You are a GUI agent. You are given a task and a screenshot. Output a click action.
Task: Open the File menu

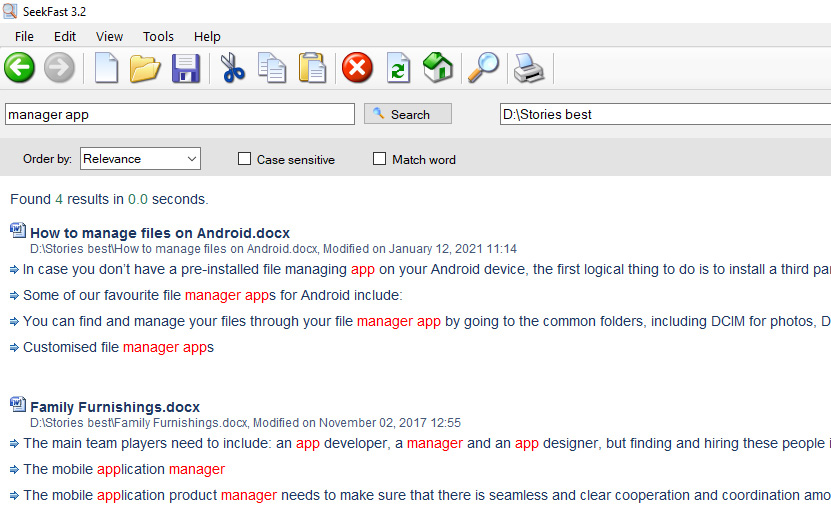[x=24, y=37]
